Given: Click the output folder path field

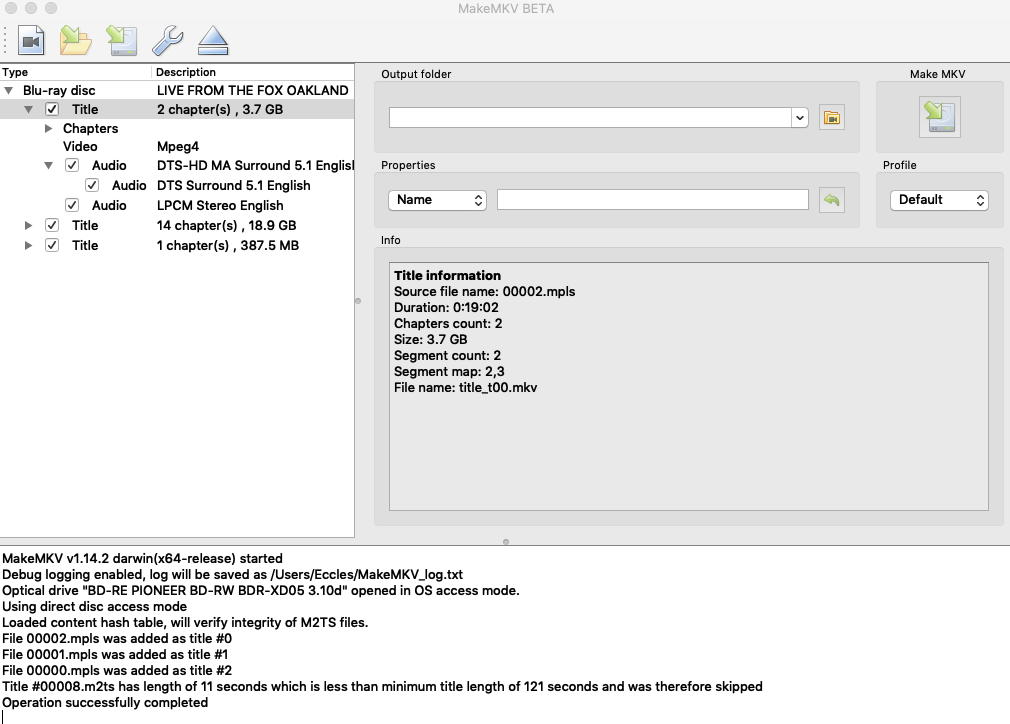Looking at the screenshot, I should 590,118.
